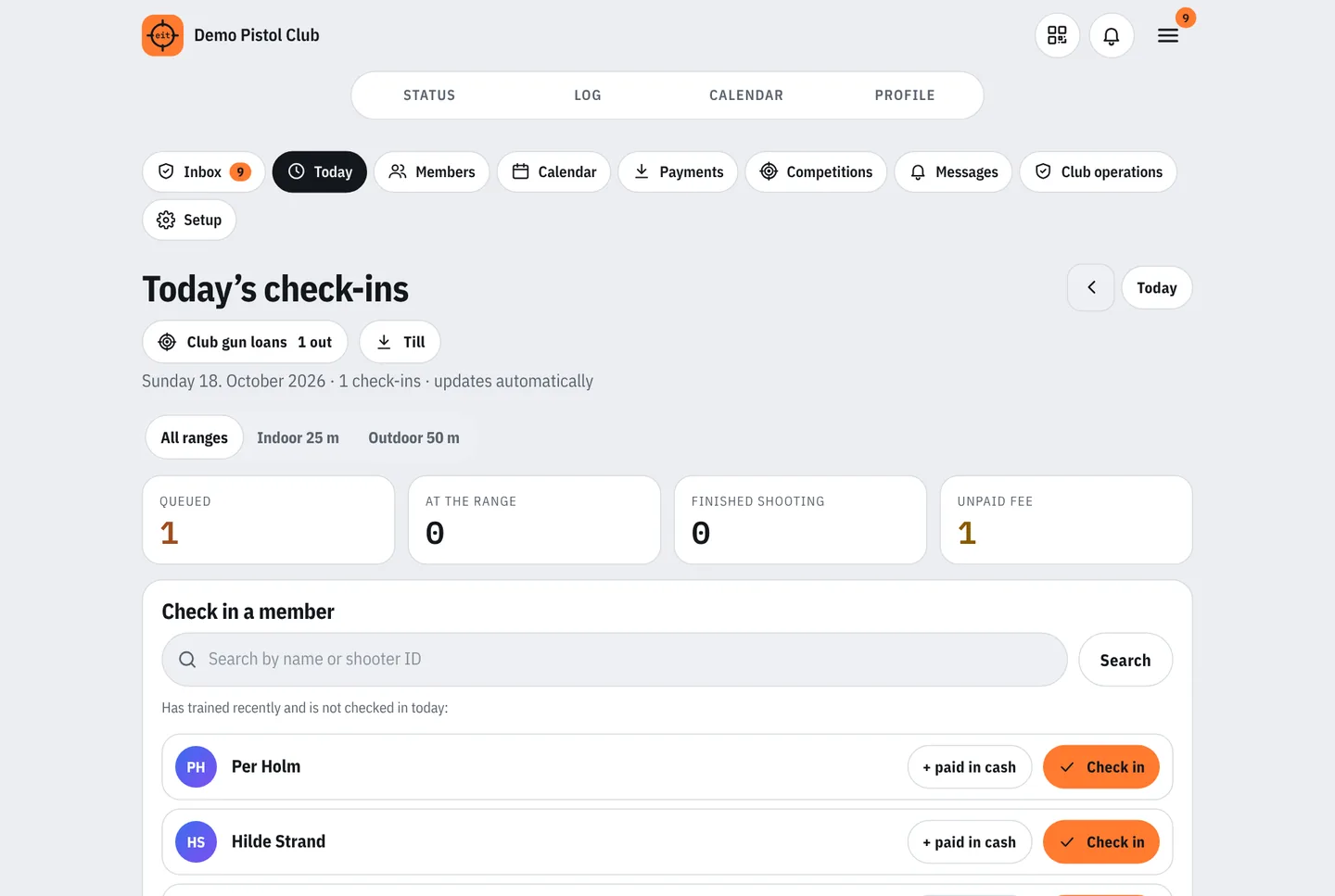Focus the member search field
This screenshot has height=896, width=1335.
coord(615,660)
